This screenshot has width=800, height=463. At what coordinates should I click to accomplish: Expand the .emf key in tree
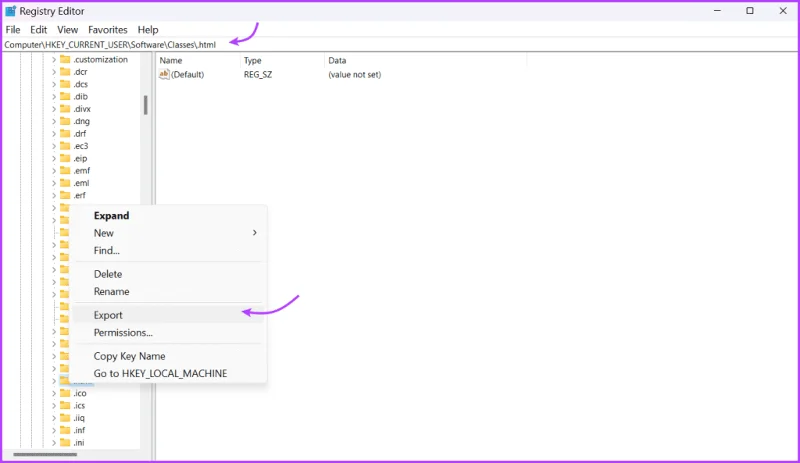pos(54,170)
